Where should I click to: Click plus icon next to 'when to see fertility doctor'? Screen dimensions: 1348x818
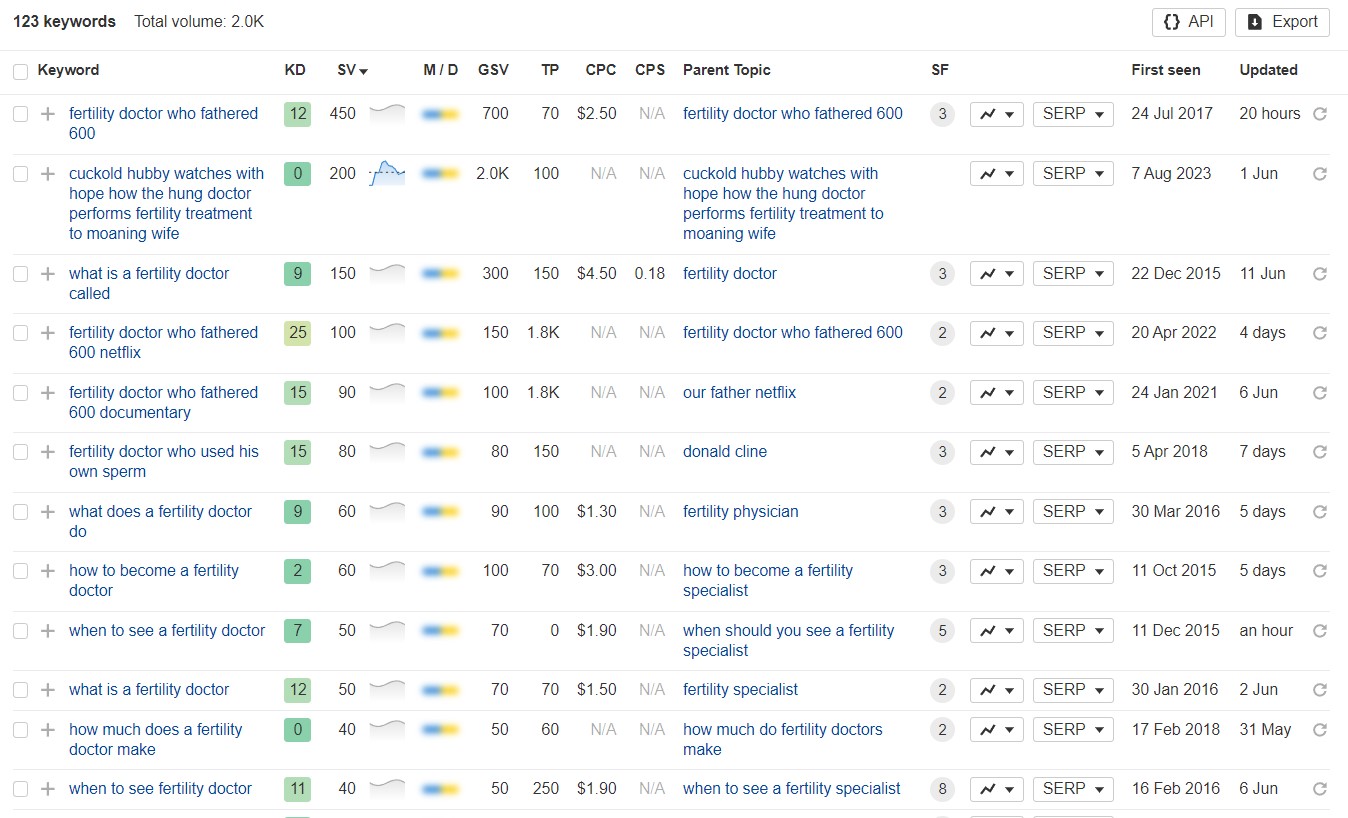[x=47, y=789]
